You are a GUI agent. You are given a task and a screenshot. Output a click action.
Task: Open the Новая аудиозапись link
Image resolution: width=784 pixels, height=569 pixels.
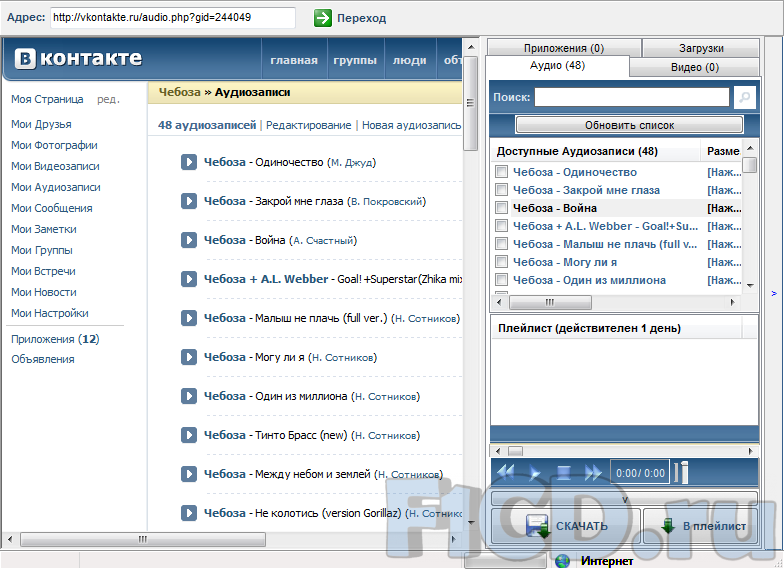coord(411,125)
